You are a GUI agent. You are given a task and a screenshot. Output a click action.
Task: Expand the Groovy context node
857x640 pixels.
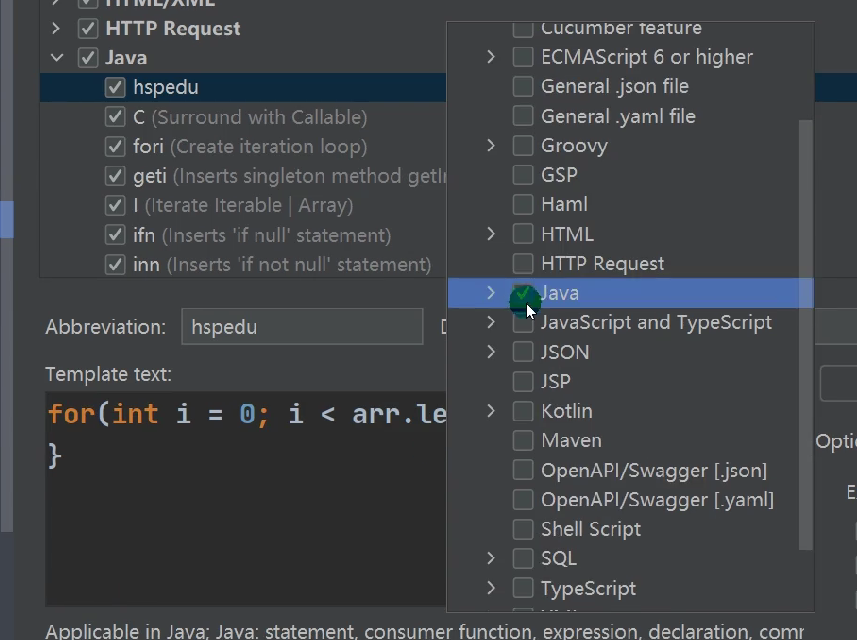coord(491,146)
